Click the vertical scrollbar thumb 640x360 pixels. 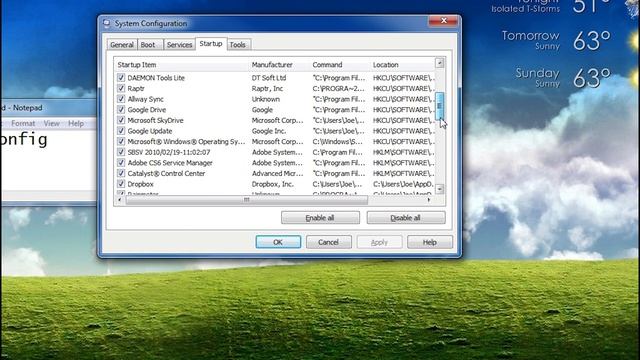click(440, 106)
